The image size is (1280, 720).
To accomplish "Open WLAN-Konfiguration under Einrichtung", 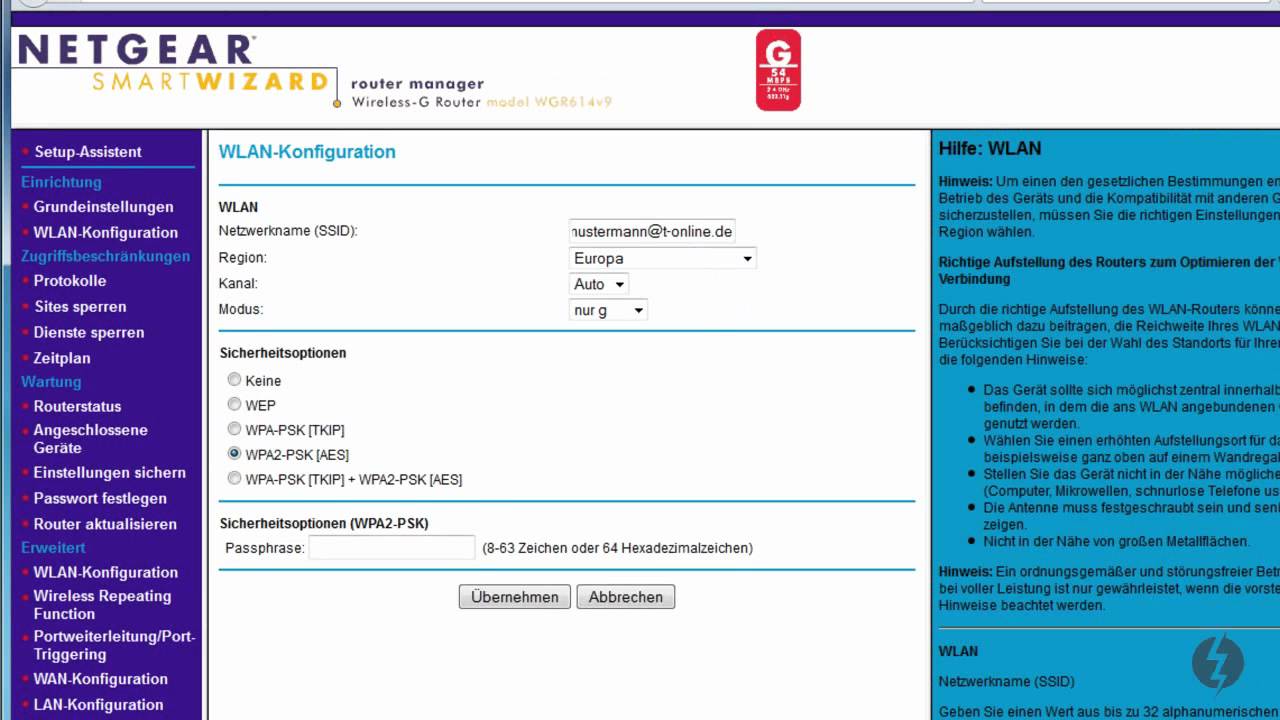I will (x=105, y=232).
